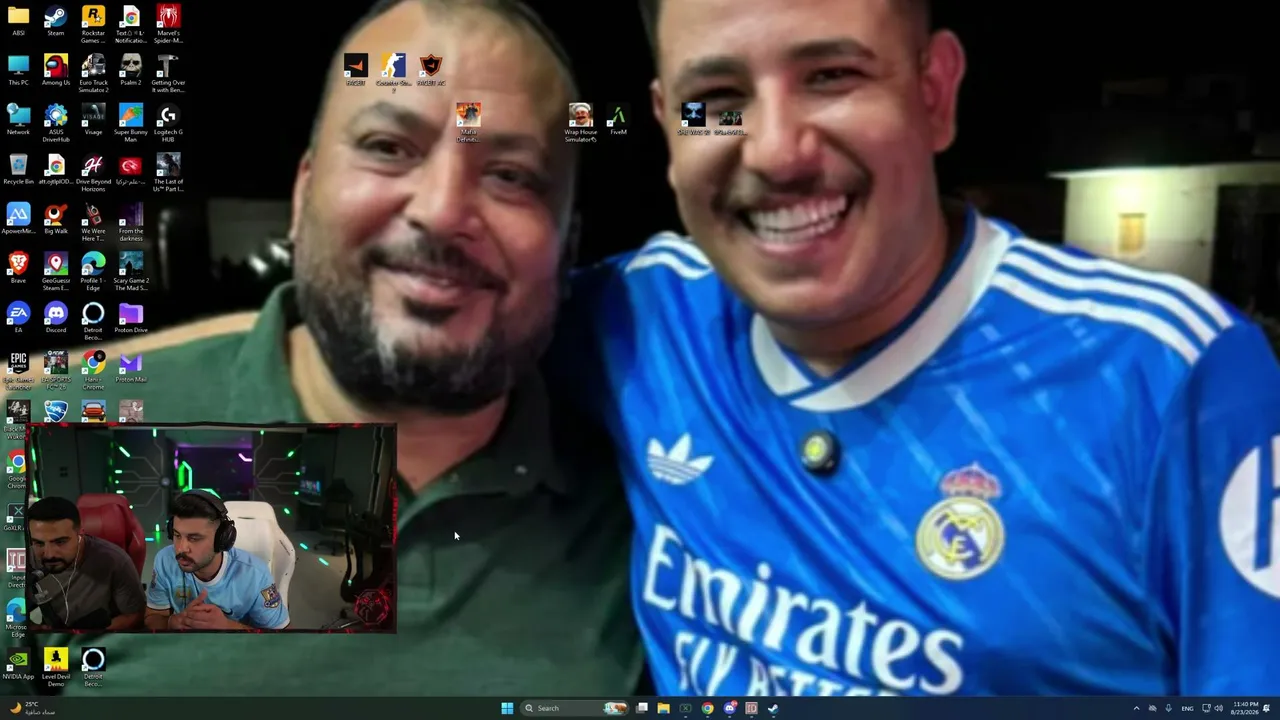Open the Proton Mail shortcut

tap(131, 367)
